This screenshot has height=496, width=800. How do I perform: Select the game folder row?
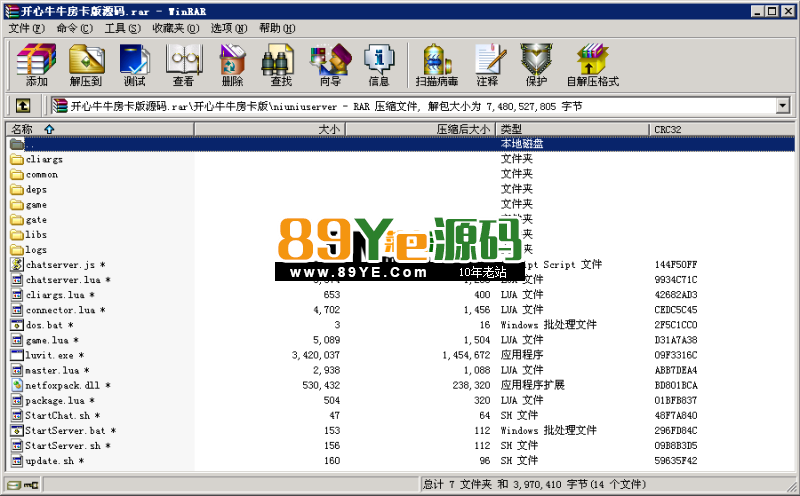click(401, 204)
